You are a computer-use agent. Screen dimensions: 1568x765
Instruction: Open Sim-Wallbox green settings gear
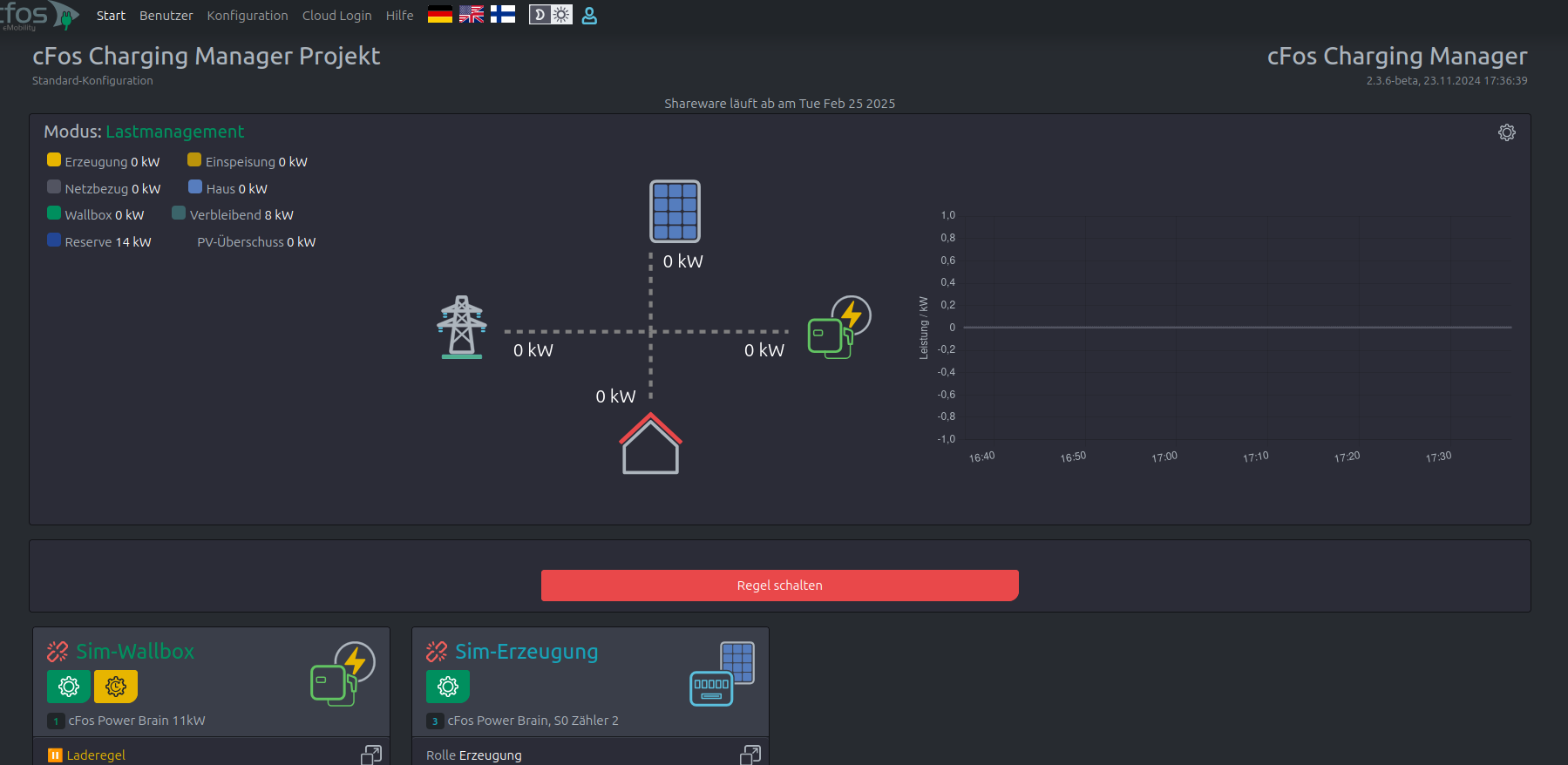click(69, 687)
